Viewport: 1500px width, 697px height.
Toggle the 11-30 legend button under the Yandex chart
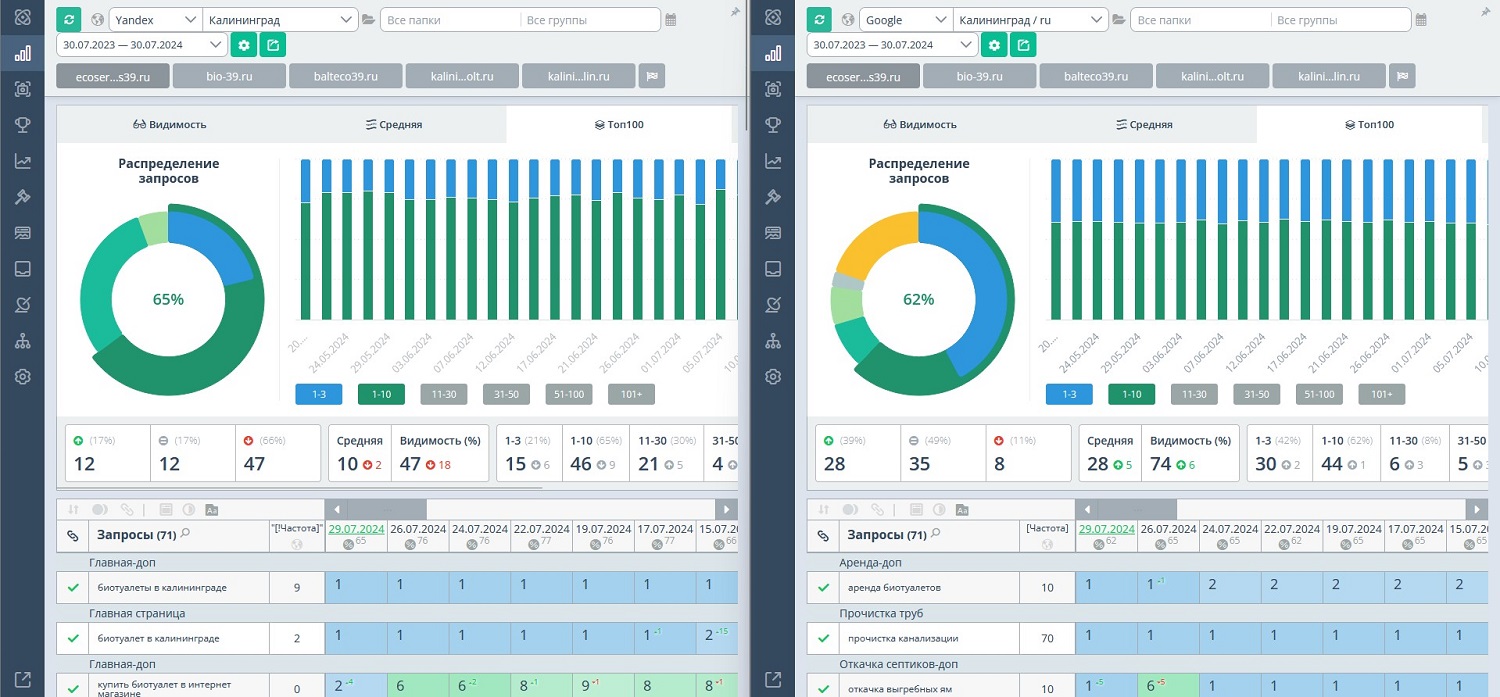click(444, 395)
